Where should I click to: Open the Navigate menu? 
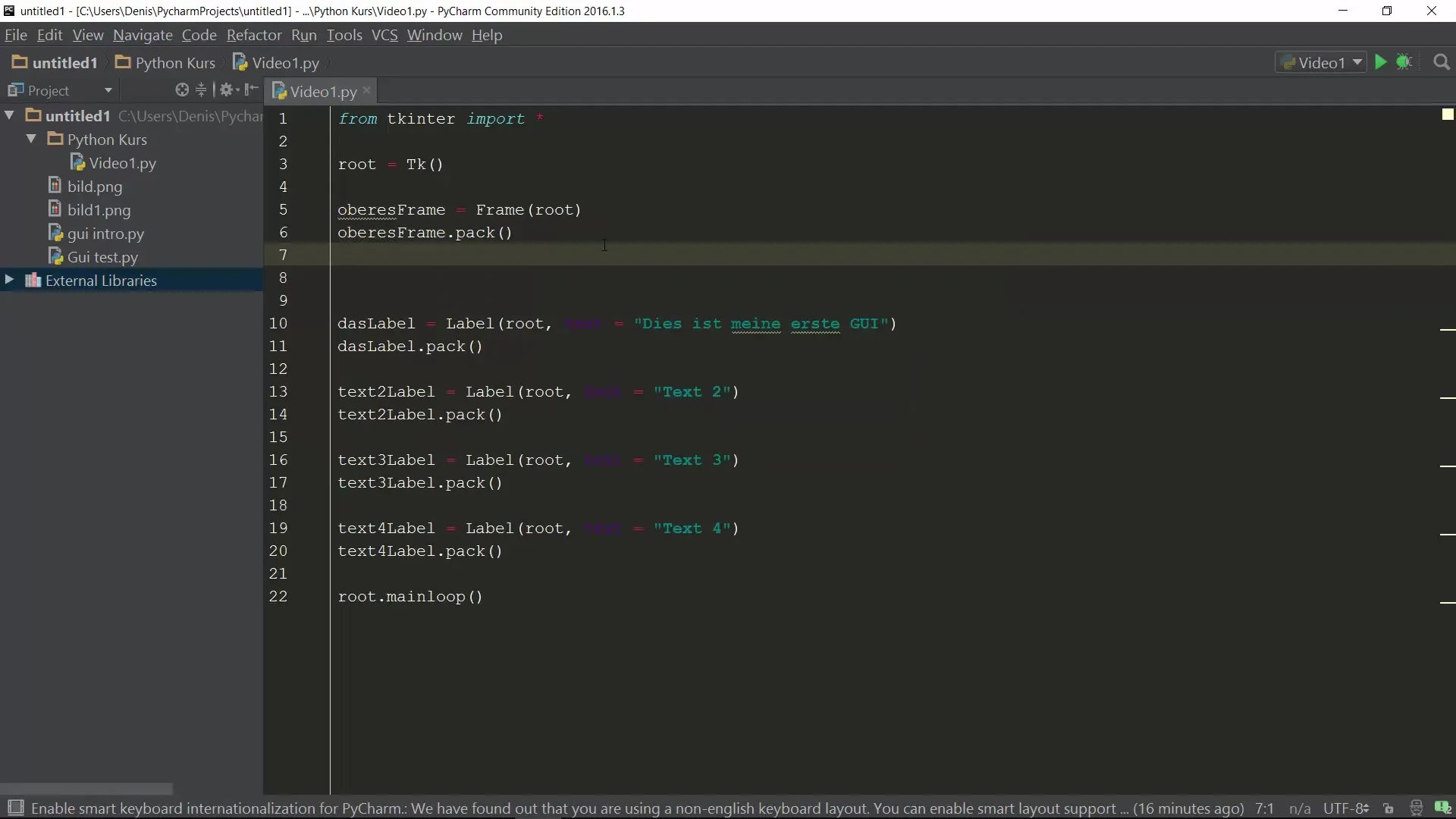(x=143, y=35)
